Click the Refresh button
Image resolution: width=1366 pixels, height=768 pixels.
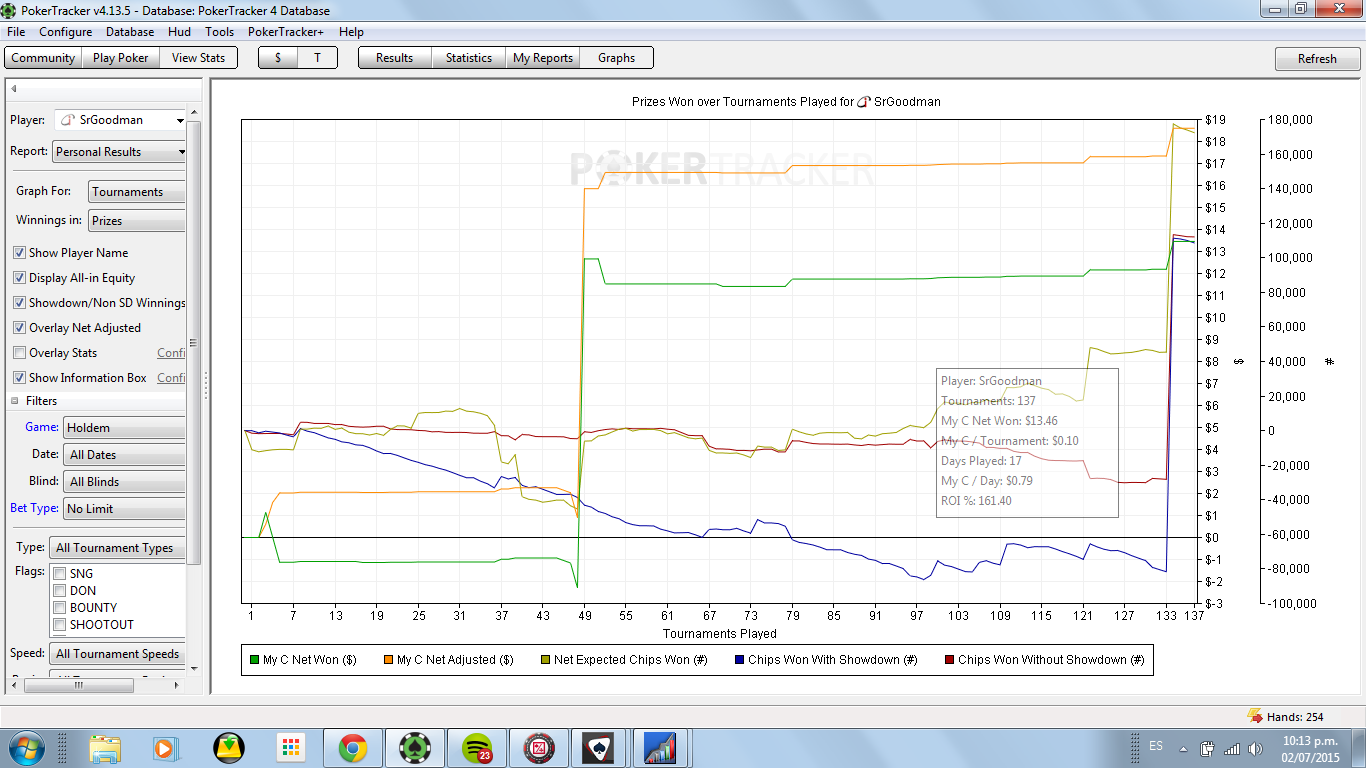point(1317,59)
